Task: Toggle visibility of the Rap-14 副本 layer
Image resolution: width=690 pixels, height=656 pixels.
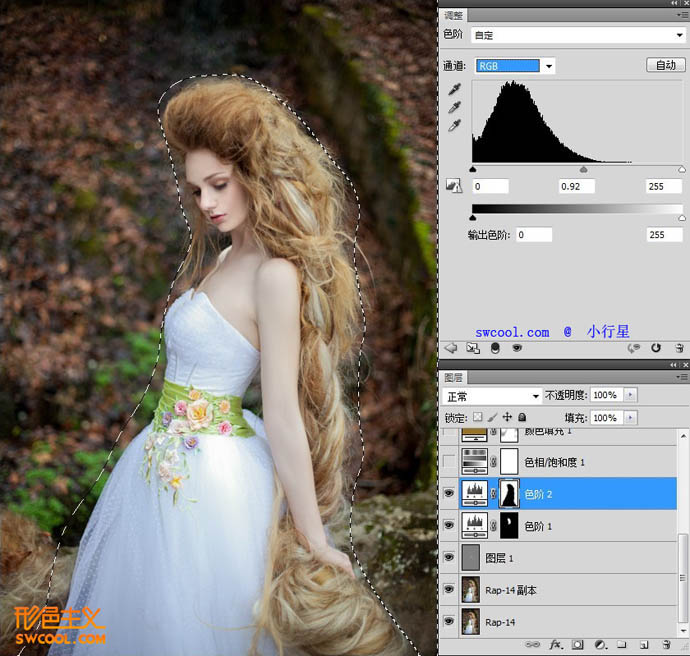Action: 449,589
